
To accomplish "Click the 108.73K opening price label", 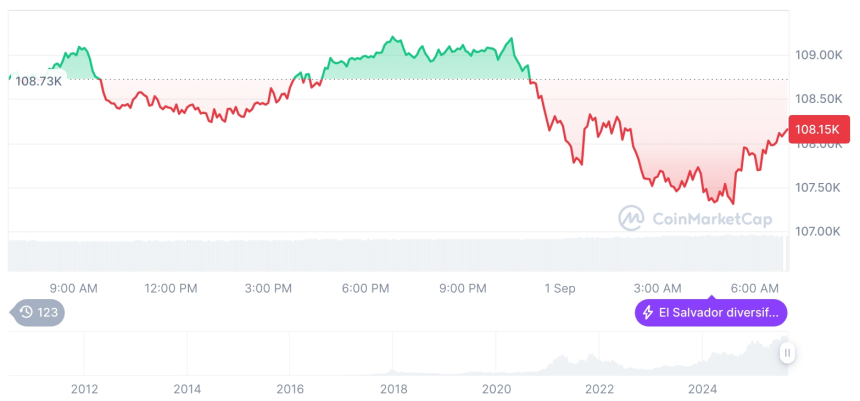I will (x=40, y=80).
